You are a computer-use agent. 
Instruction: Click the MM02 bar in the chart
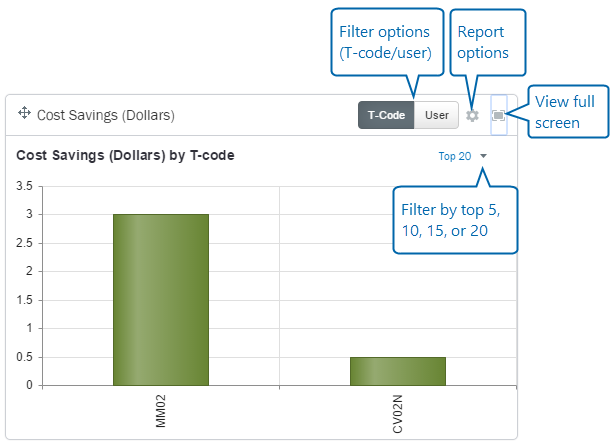click(160, 299)
